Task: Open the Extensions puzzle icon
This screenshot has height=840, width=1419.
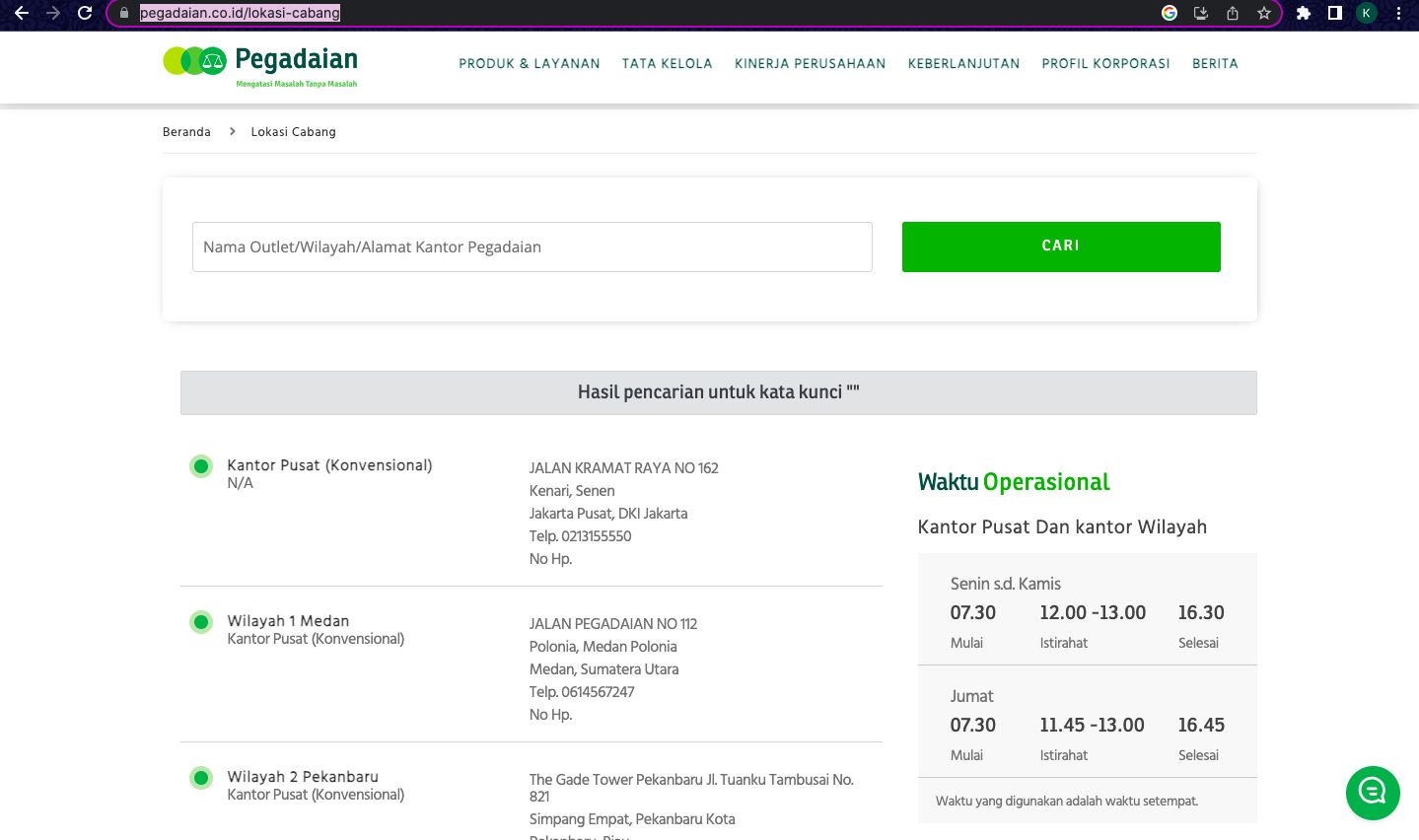Action: click(1304, 13)
